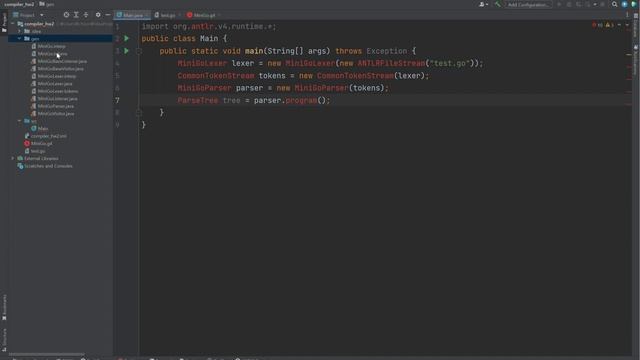Screen dimensions: 640x360
Task: Select MiniGoLexer.java in tree
Action: (52, 84)
